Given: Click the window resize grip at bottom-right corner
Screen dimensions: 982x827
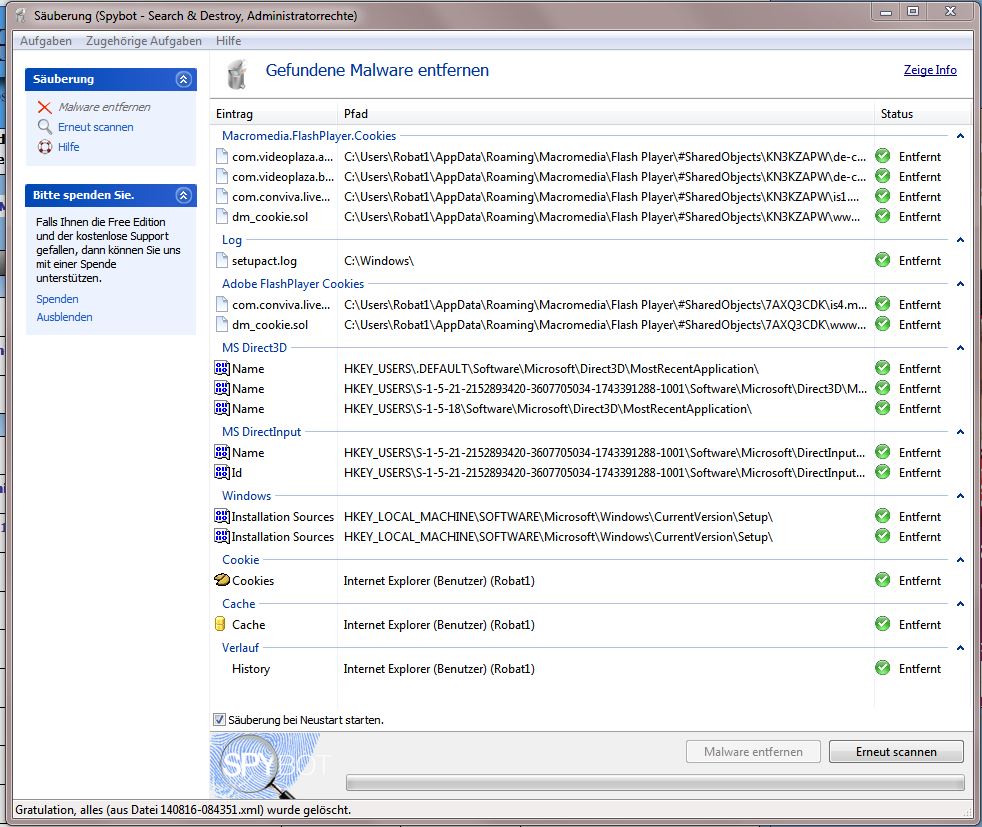Looking at the screenshot, I should (968, 813).
